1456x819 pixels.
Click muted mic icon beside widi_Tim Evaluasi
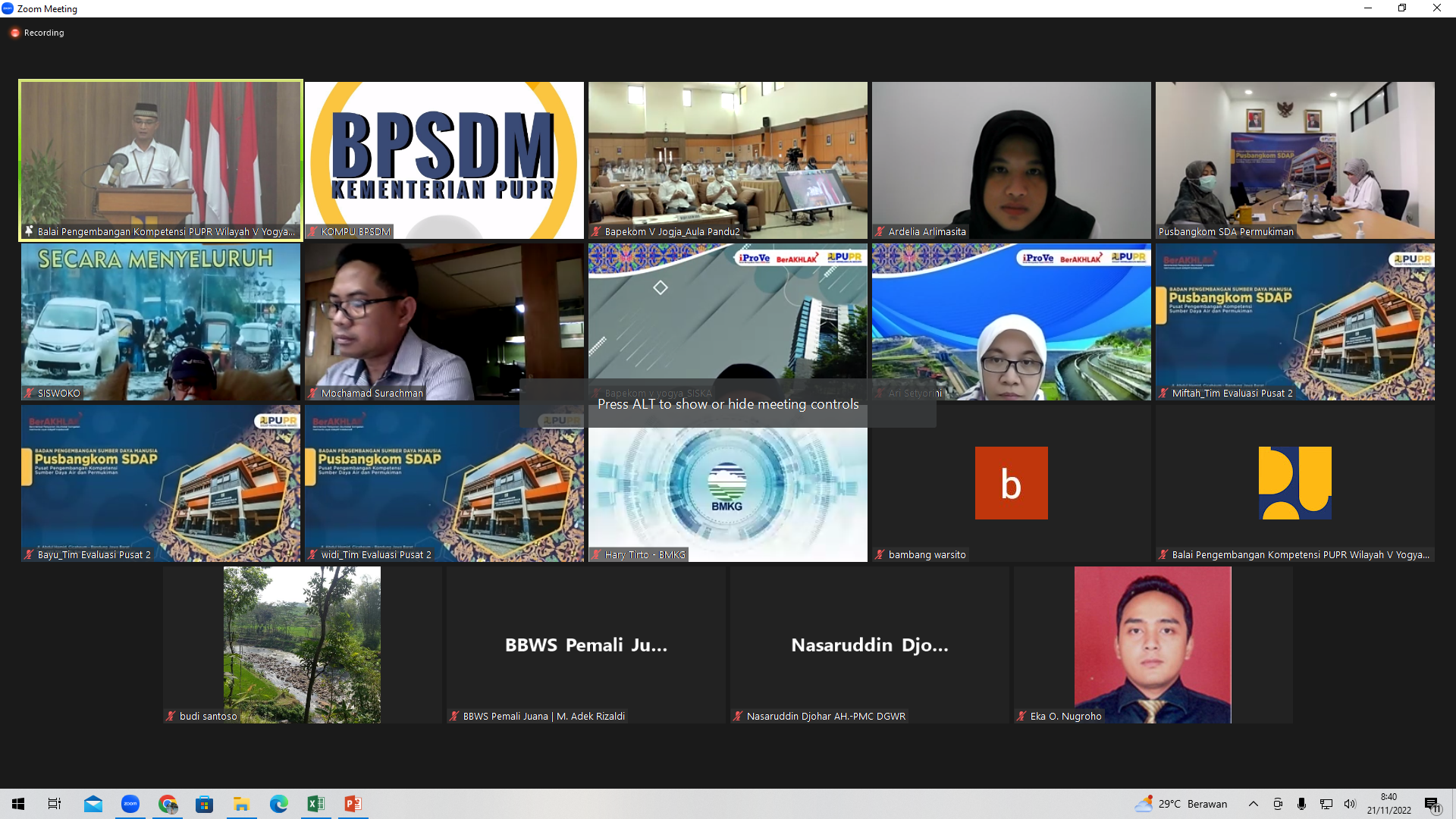[x=312, y=554]
